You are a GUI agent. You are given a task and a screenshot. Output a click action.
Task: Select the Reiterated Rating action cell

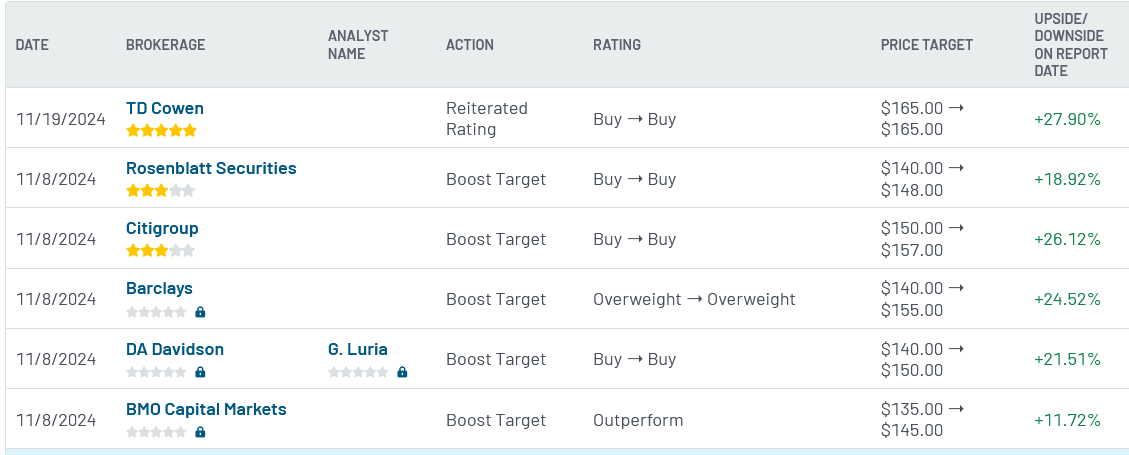coord(487,119)
